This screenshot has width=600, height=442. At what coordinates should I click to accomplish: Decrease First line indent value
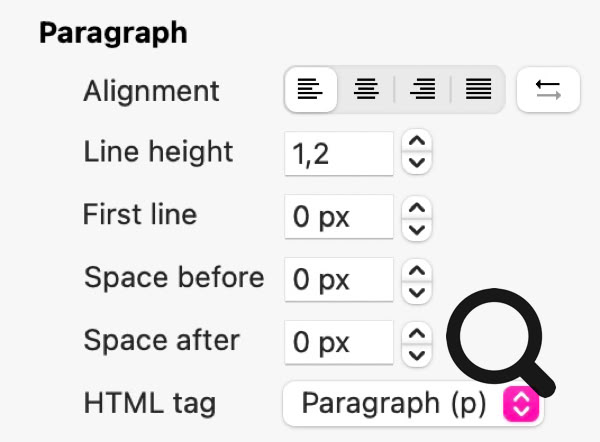(418, 227)
